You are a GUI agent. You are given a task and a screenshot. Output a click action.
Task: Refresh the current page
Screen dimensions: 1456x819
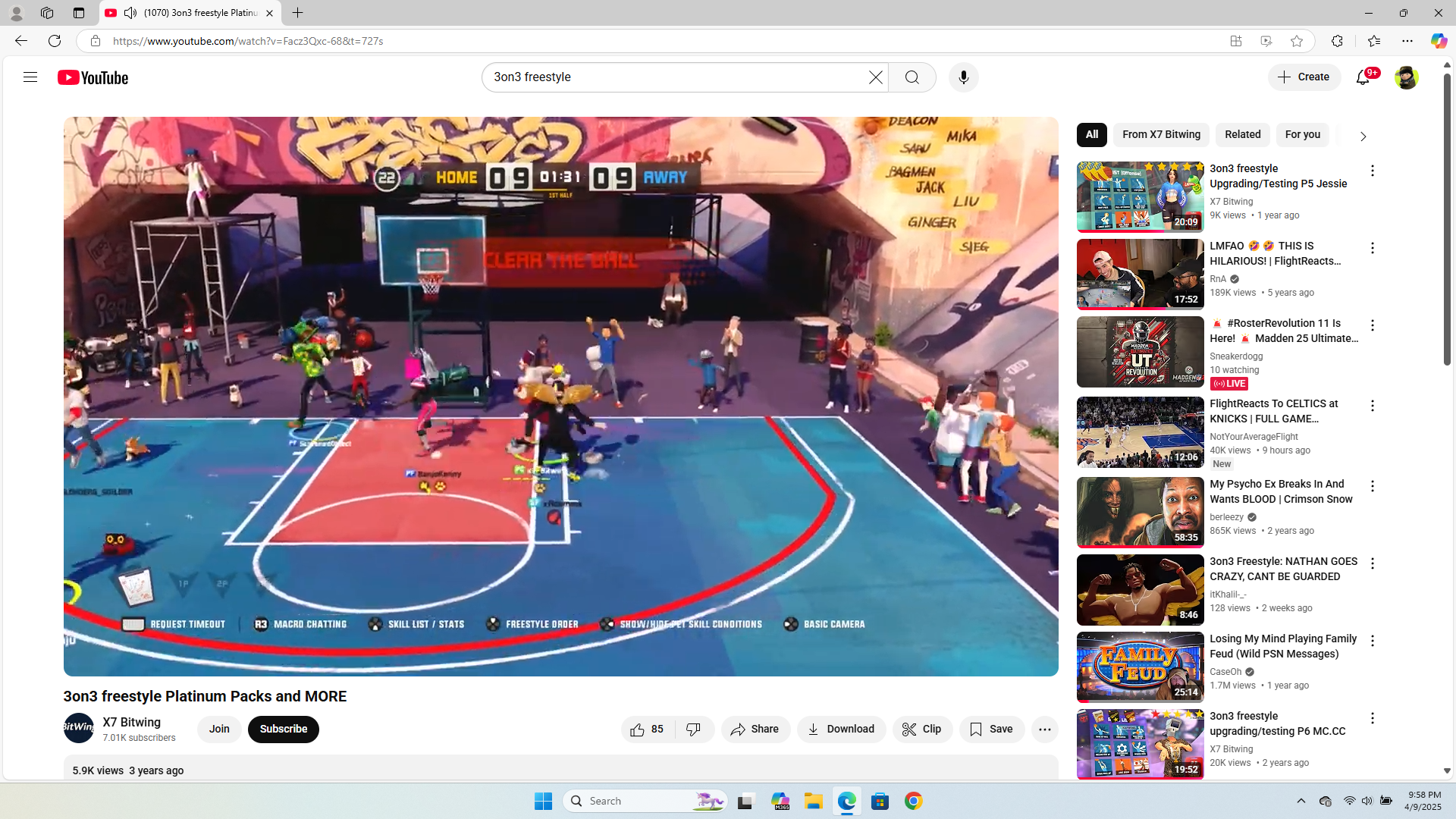point(55,41)
